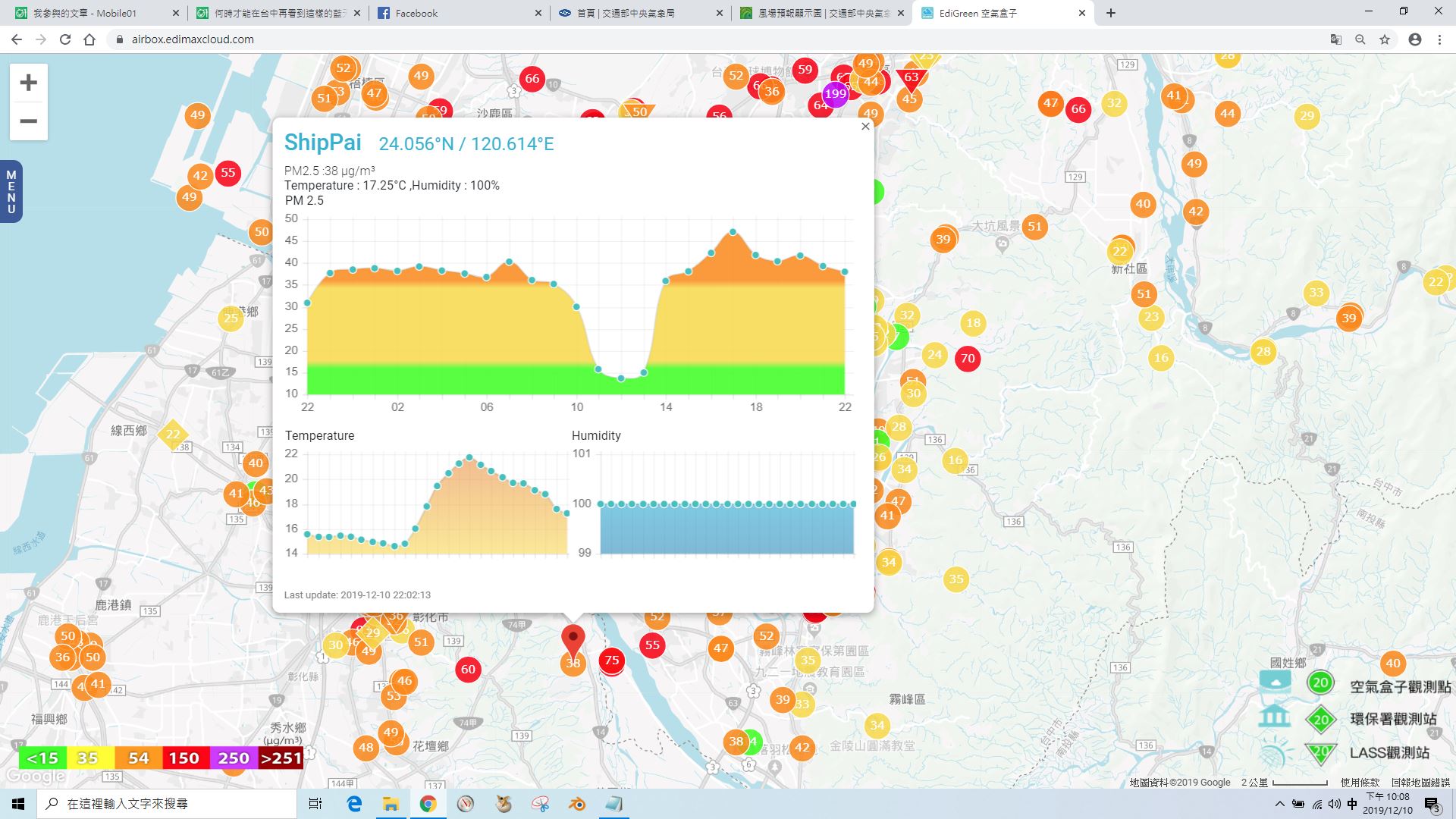Click the purple 250 legend swatch
The height and width of the screenshot is (819, 1456).
[233, 758]
